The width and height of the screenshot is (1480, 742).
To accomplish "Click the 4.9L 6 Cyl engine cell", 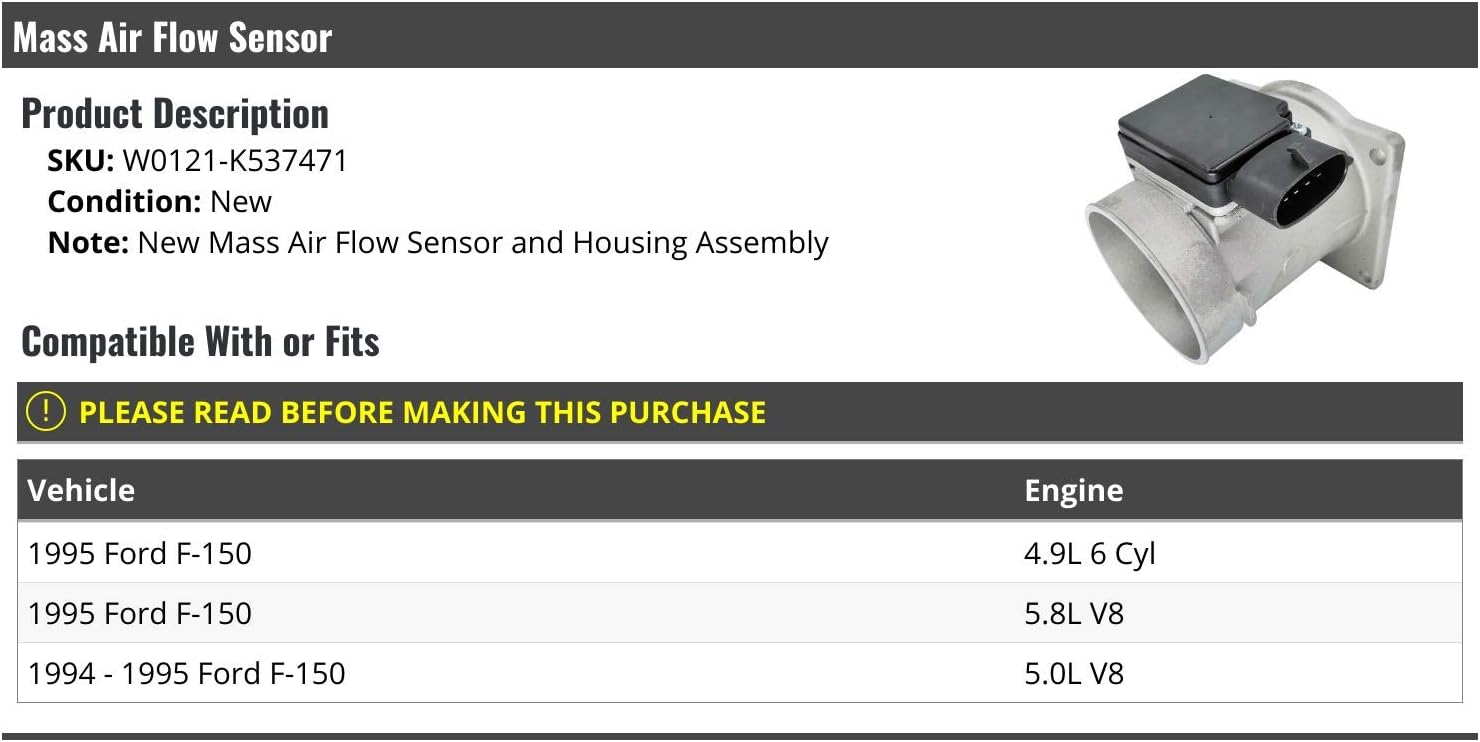I will [1089, 553].
